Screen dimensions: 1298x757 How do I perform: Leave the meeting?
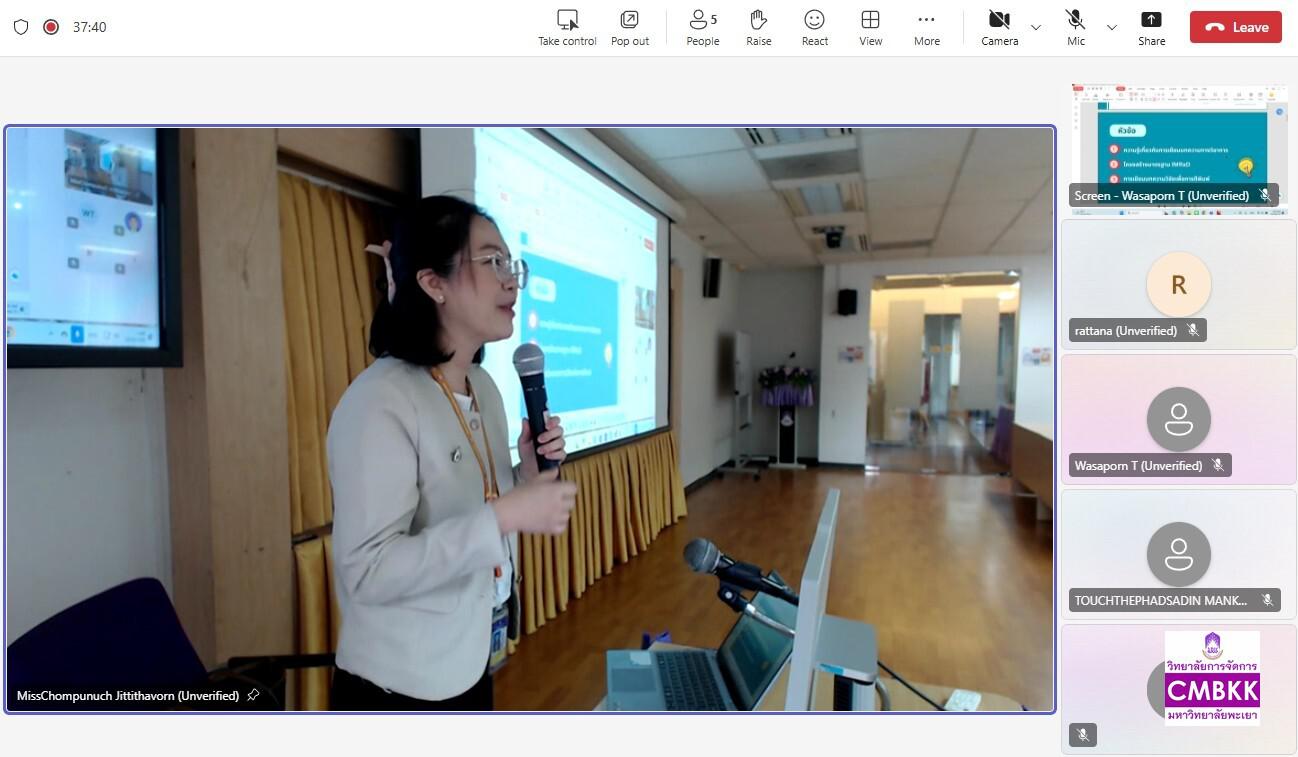click(1235, 27)
